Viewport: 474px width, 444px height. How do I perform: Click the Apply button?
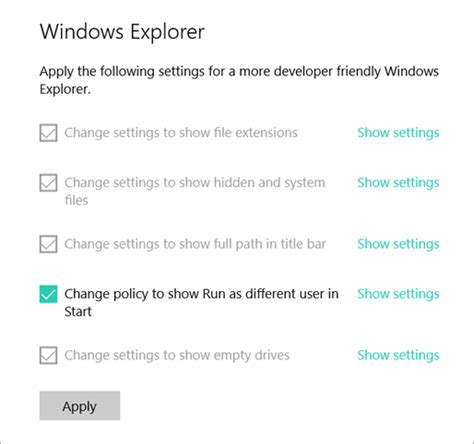pyautogui.click(x=80, y=406)
